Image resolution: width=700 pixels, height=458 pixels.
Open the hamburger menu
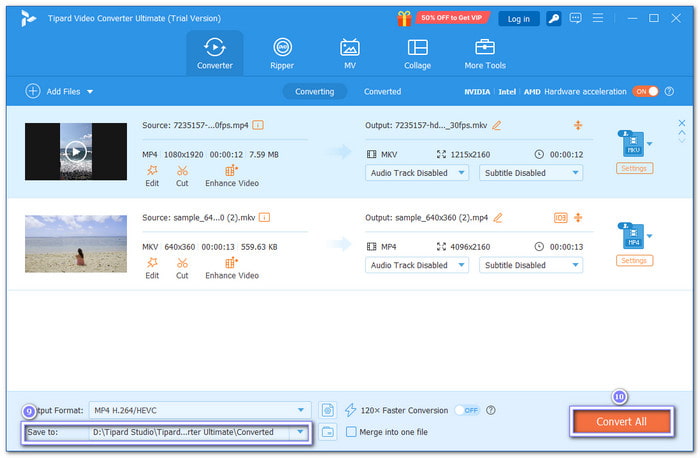[x=598, y=18]
